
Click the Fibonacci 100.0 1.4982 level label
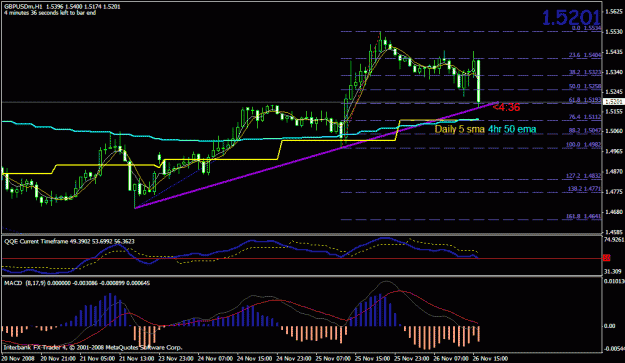584,145
